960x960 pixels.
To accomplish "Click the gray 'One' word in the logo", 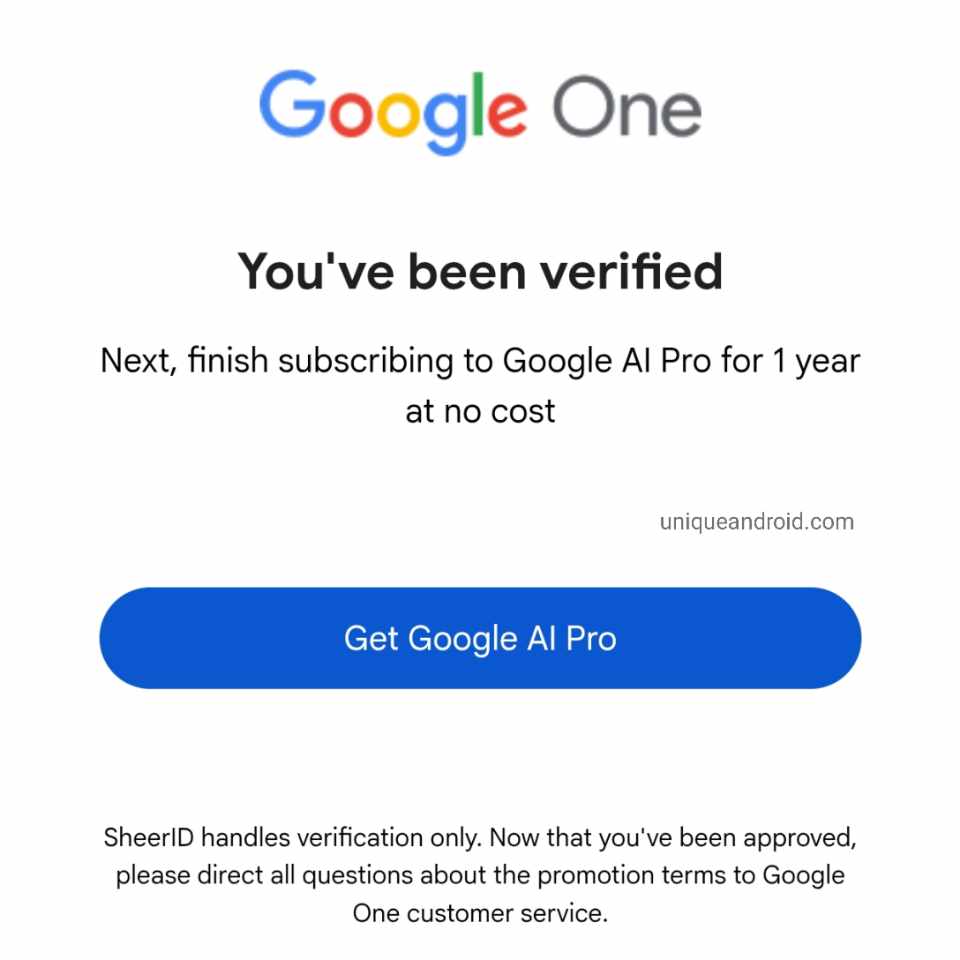I will click(627, 107).
